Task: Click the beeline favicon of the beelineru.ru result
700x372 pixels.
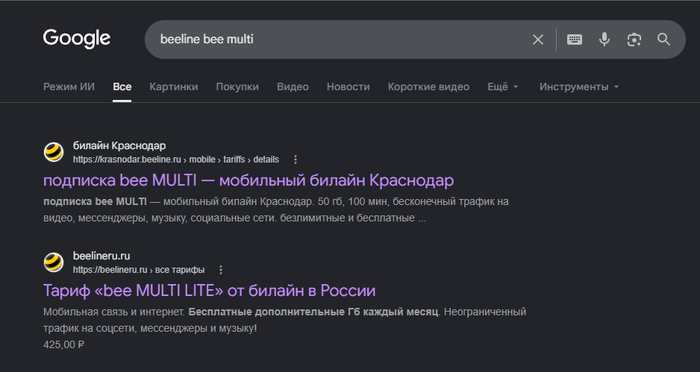Action: click(54, 263)
